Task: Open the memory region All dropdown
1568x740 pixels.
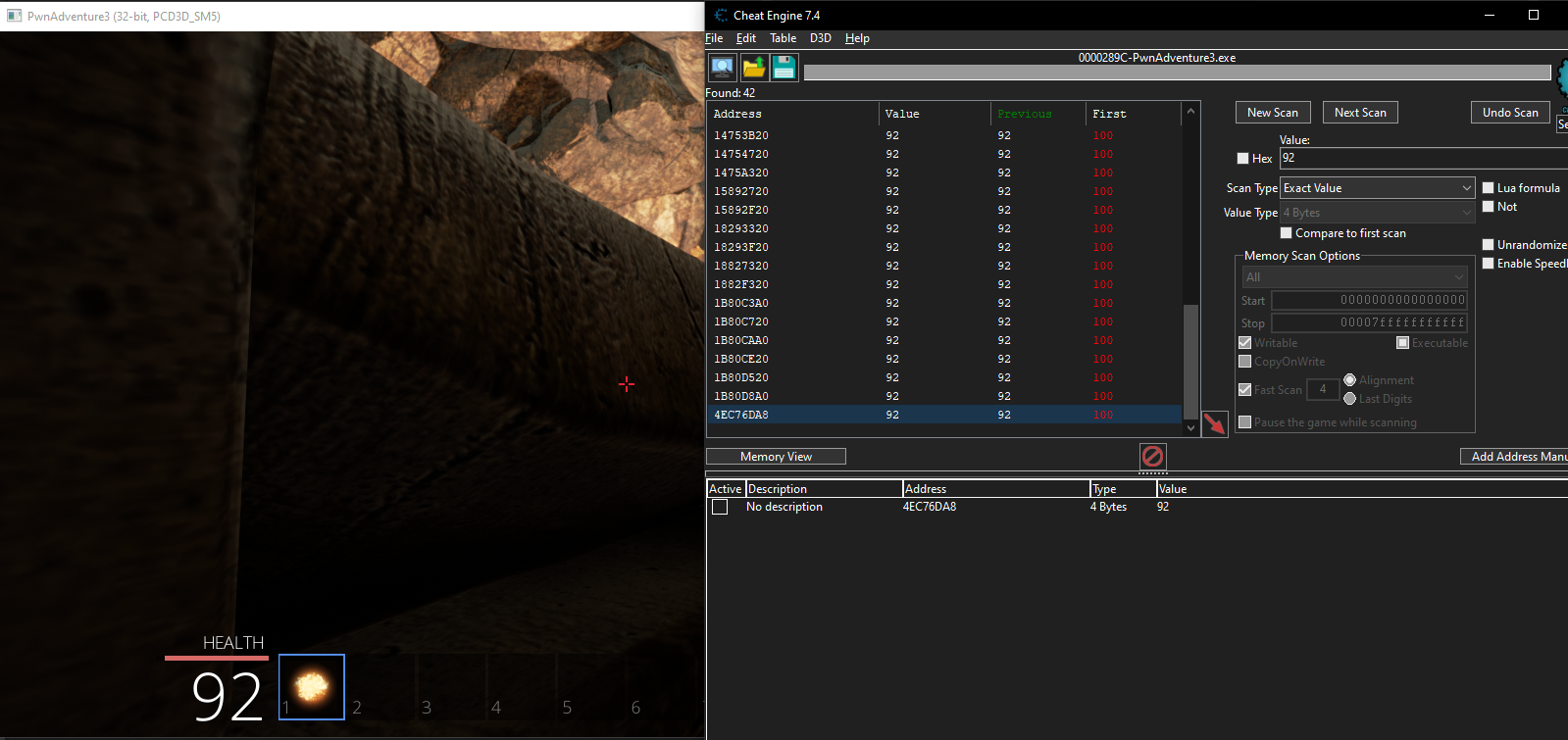Action: pos(1355,277)
